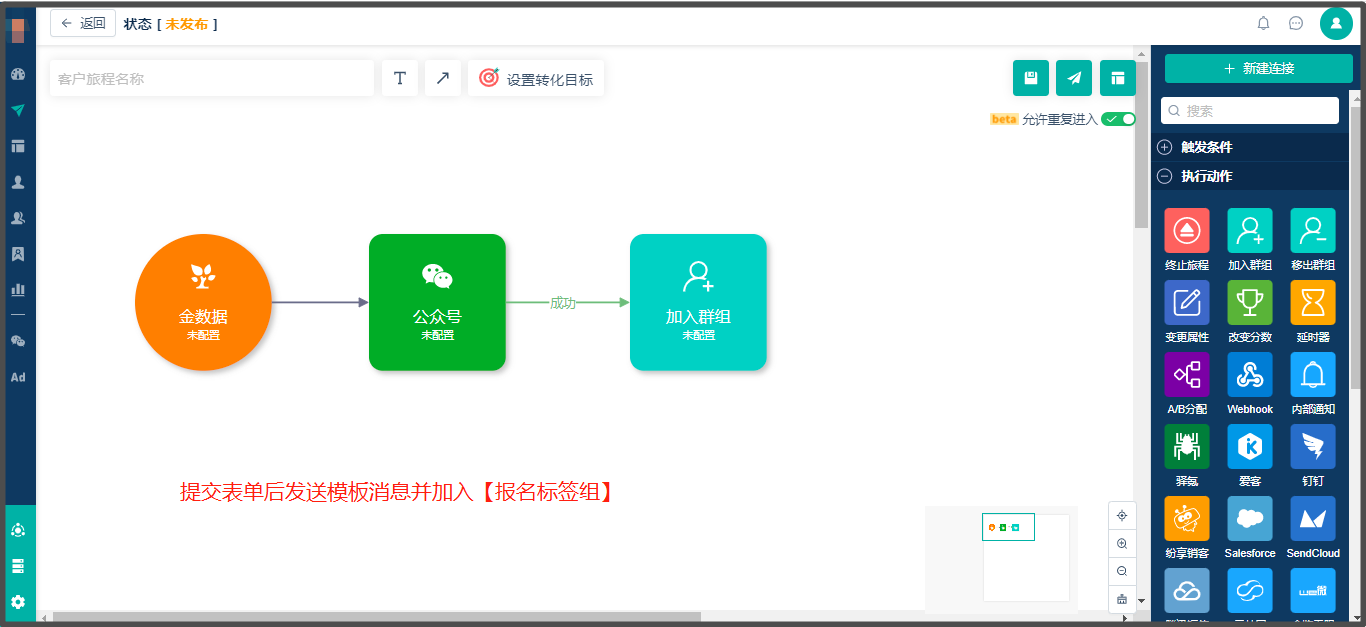1366x627 pixels.
Task: Select the 加入群组 action in the panel
Action: pos(1250,231)
